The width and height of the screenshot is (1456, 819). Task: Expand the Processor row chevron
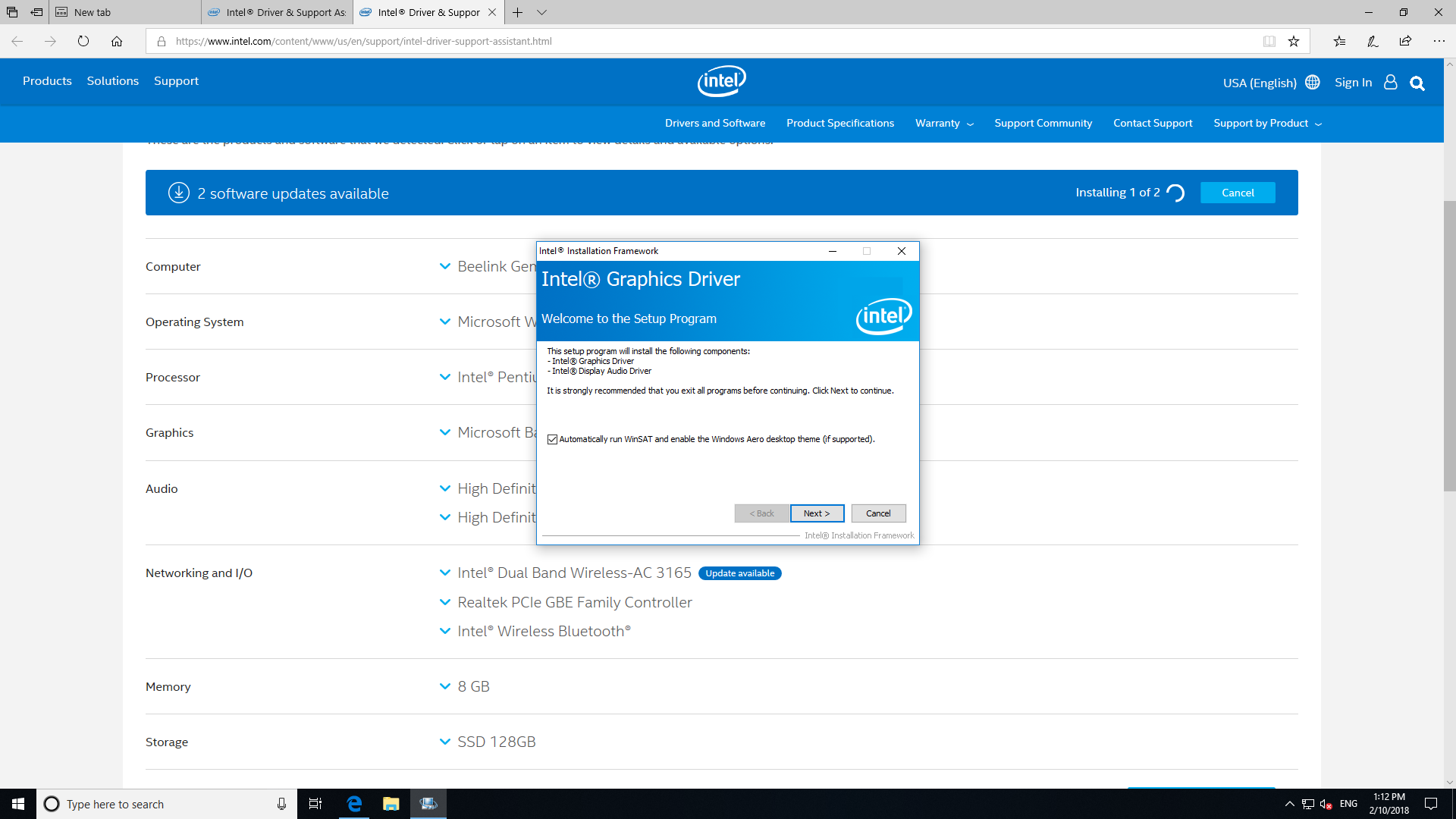coord(445,377)
